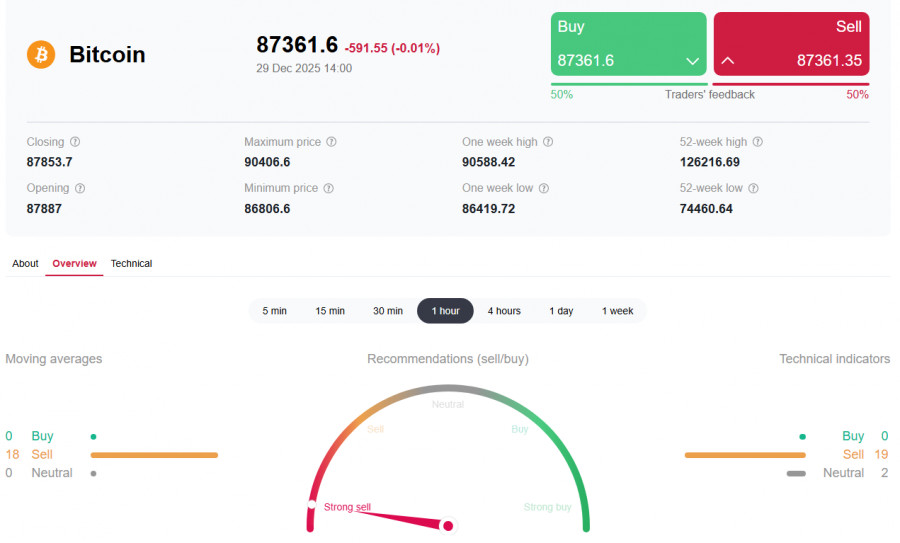
Task: Show 52-week high help icon
Action: pos(758,142)
